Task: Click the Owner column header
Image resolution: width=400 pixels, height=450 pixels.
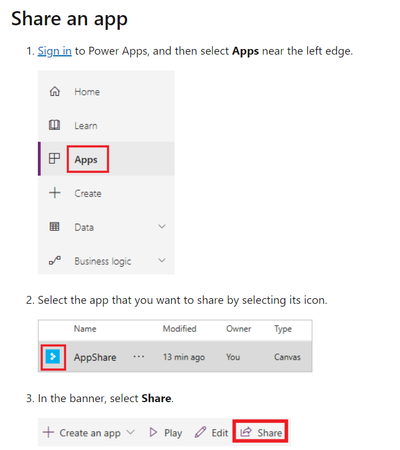Action: (238, 329)
